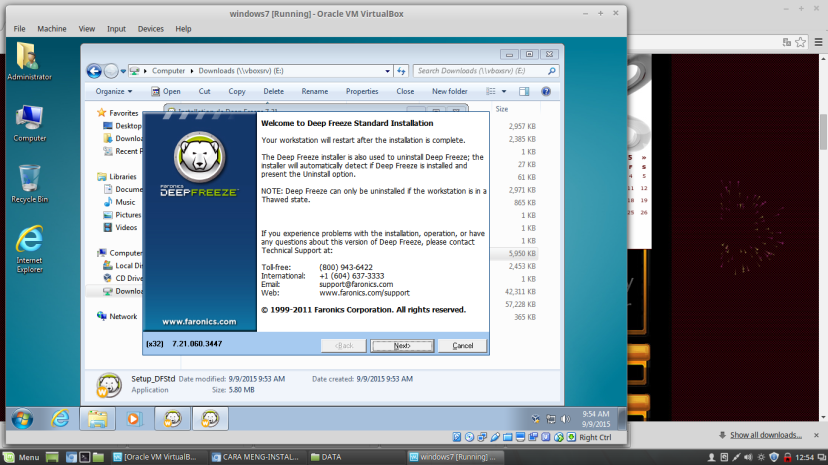Click Cut in Explorer toolbar
This screenshot has height=465, width=828.
coord(204,91)
